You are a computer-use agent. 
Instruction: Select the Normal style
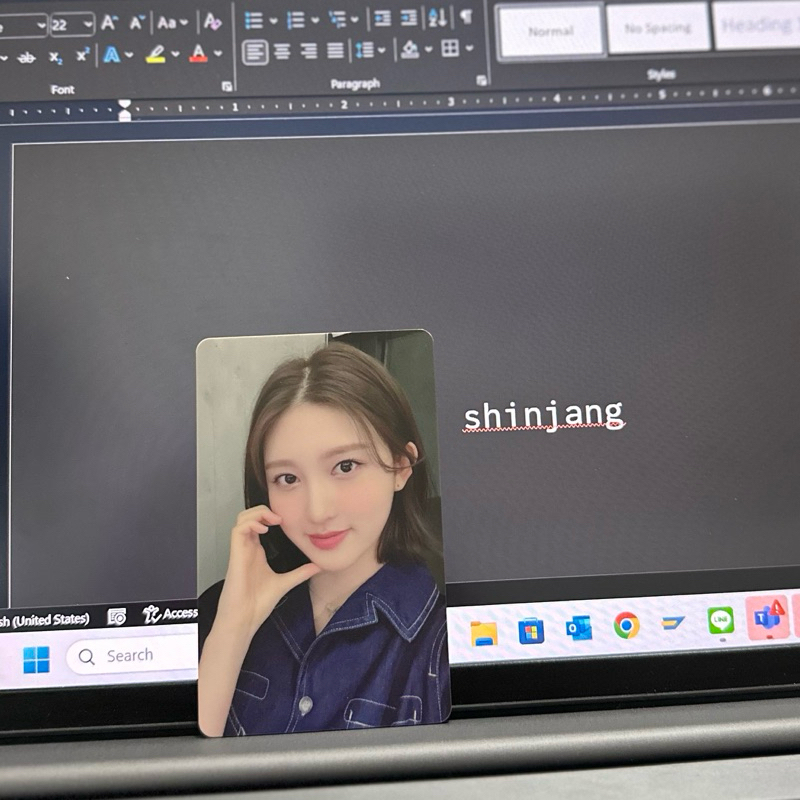[x=551, y=30]
